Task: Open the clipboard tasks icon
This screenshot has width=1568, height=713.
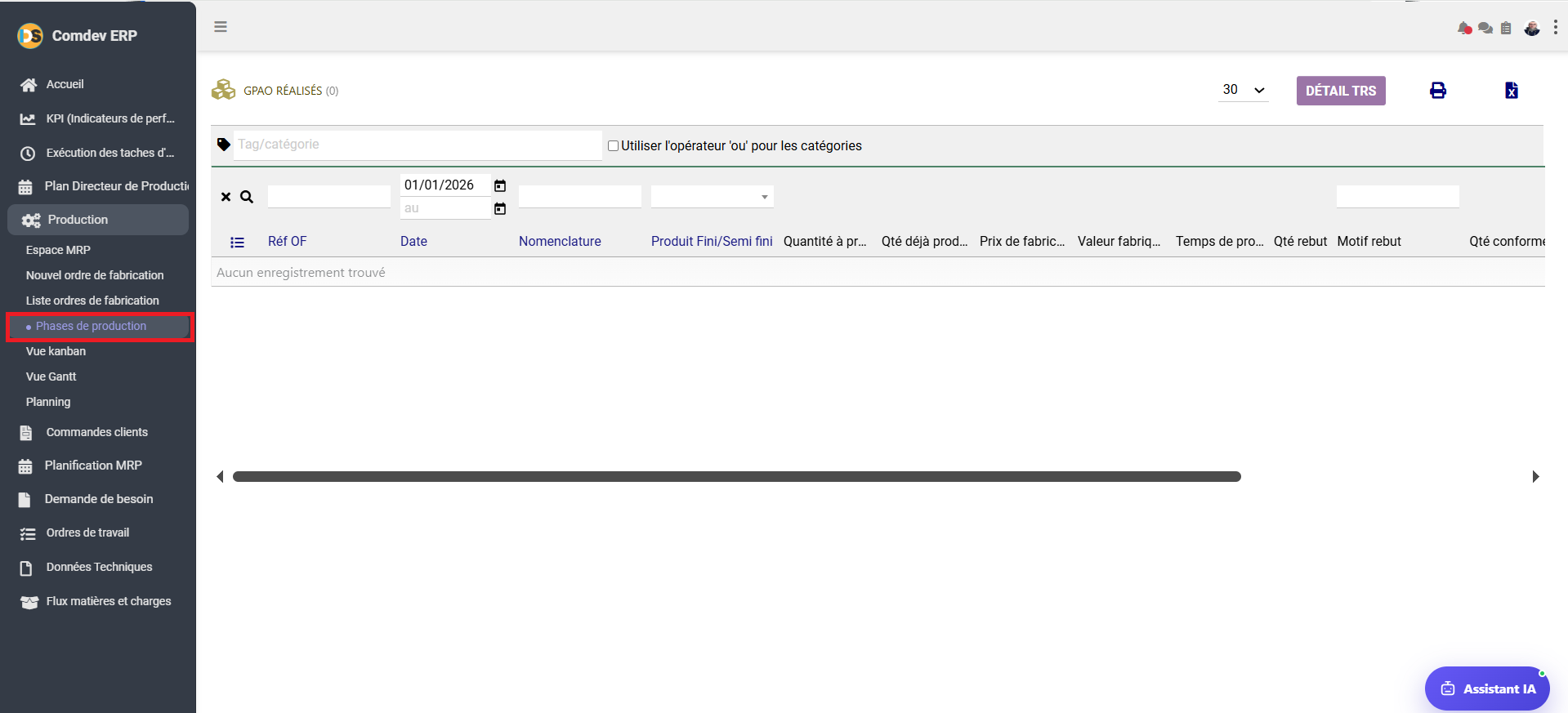Action: point(1506,29)
